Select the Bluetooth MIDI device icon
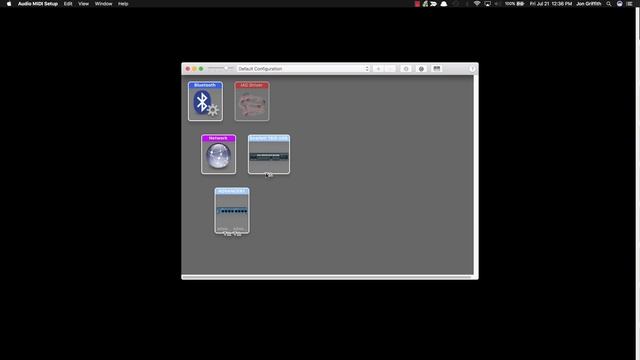This screenshot has width=640, height=360. tap(205, 101)
